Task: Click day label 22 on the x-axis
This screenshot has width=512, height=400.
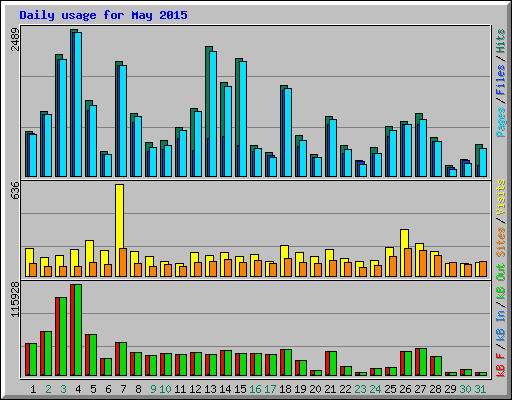Action: coord(345,389)
